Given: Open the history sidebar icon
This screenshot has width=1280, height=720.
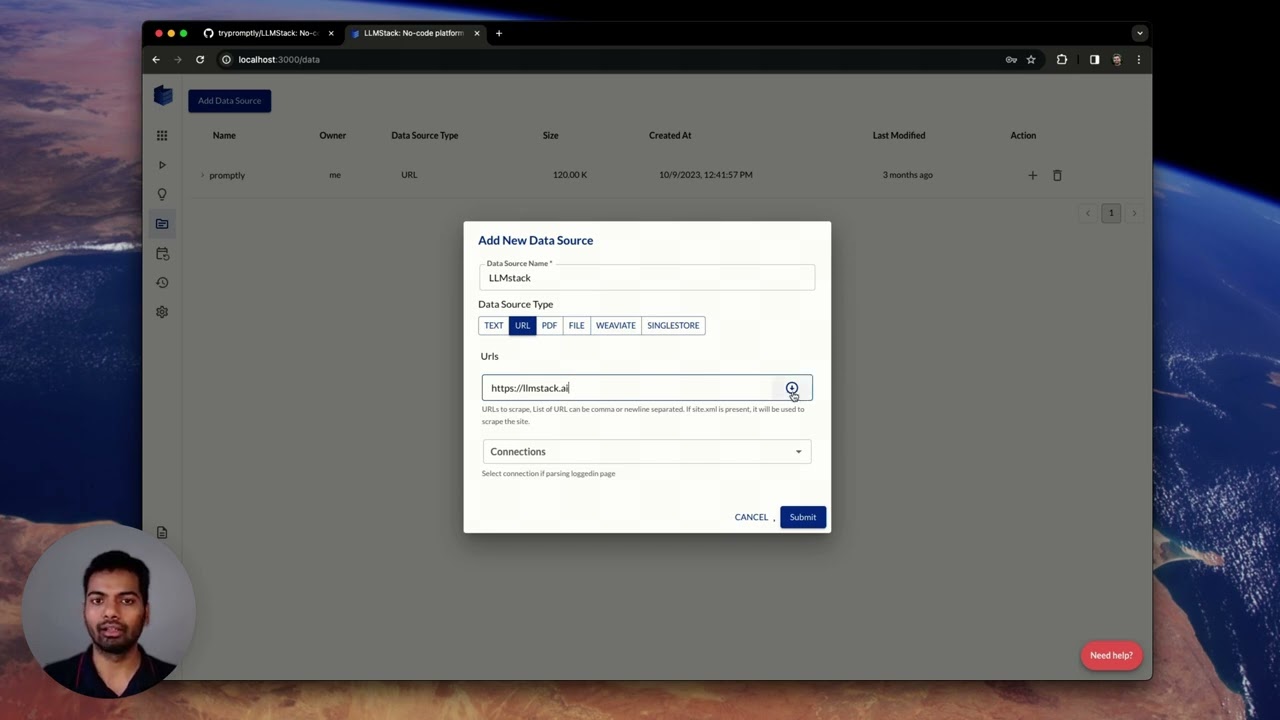Looking at the screenshot, I should coord(162,283).
